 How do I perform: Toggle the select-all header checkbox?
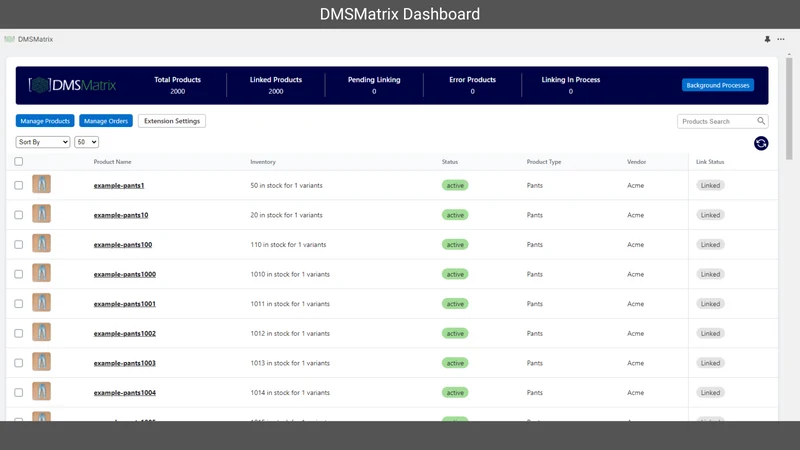coord(19,161)
